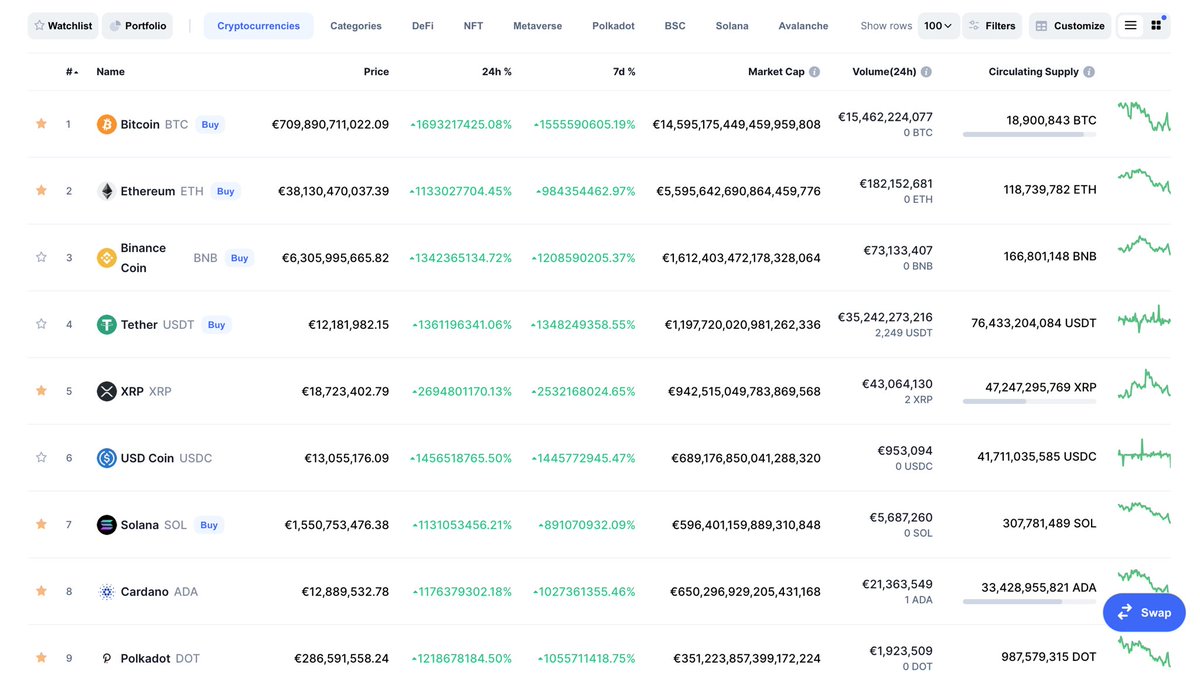Image resolution: width=1200 pixels, height=681 pixels.
Task: Click the Solana logo icon
Action: tap(106, 524)
